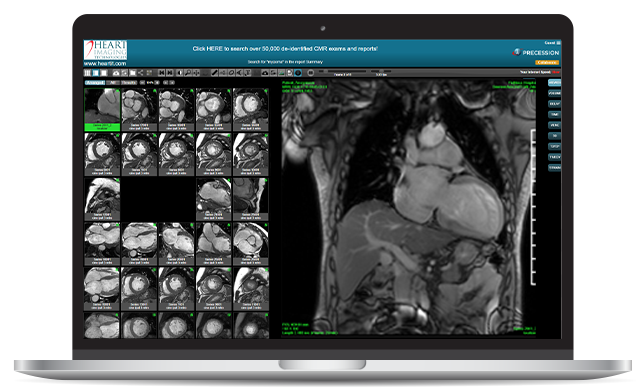Select the third tab right of All
644x392 pixels.
tap(129, 83)
